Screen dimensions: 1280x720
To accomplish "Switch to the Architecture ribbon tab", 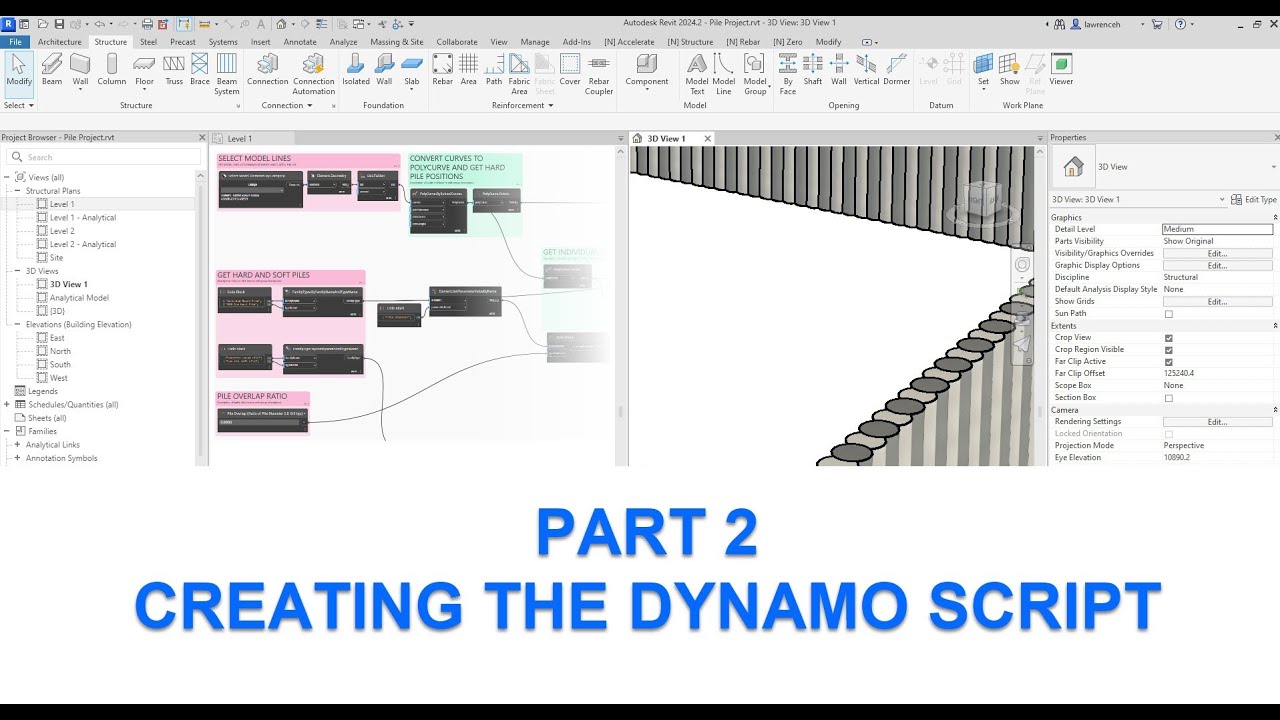I will pos(60,42).
